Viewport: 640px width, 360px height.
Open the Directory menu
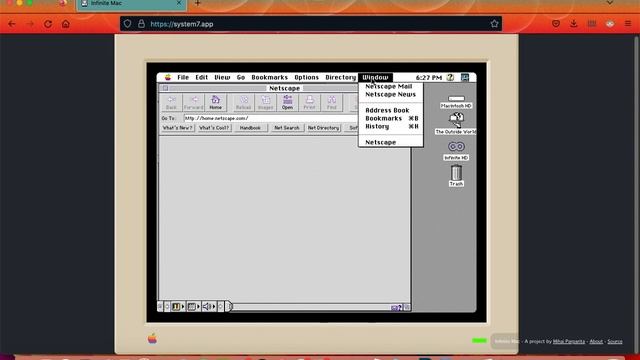pyautogui.click(x=340, y=77)
